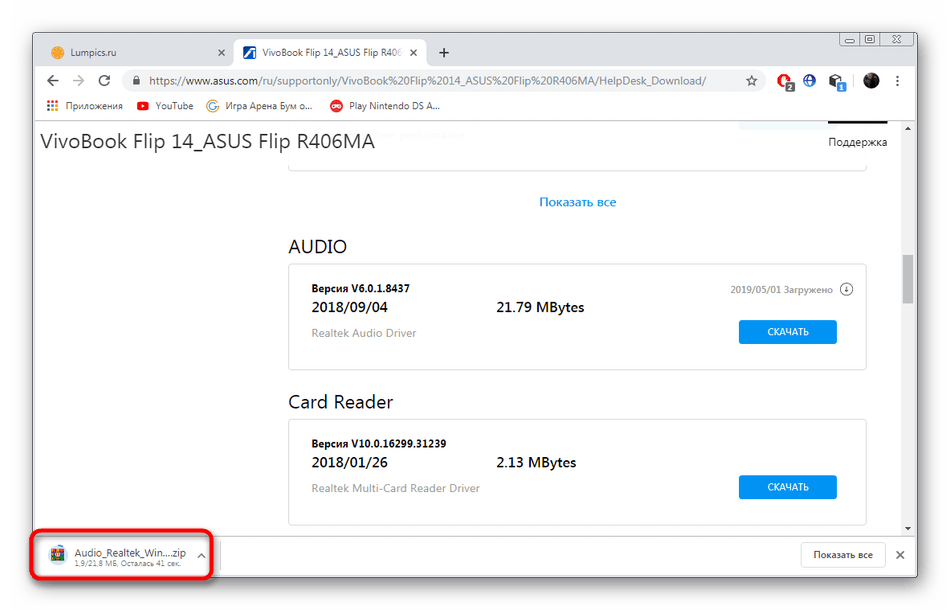View site security lock info
This screenshot has width=950, height=610.
(136, 81)
